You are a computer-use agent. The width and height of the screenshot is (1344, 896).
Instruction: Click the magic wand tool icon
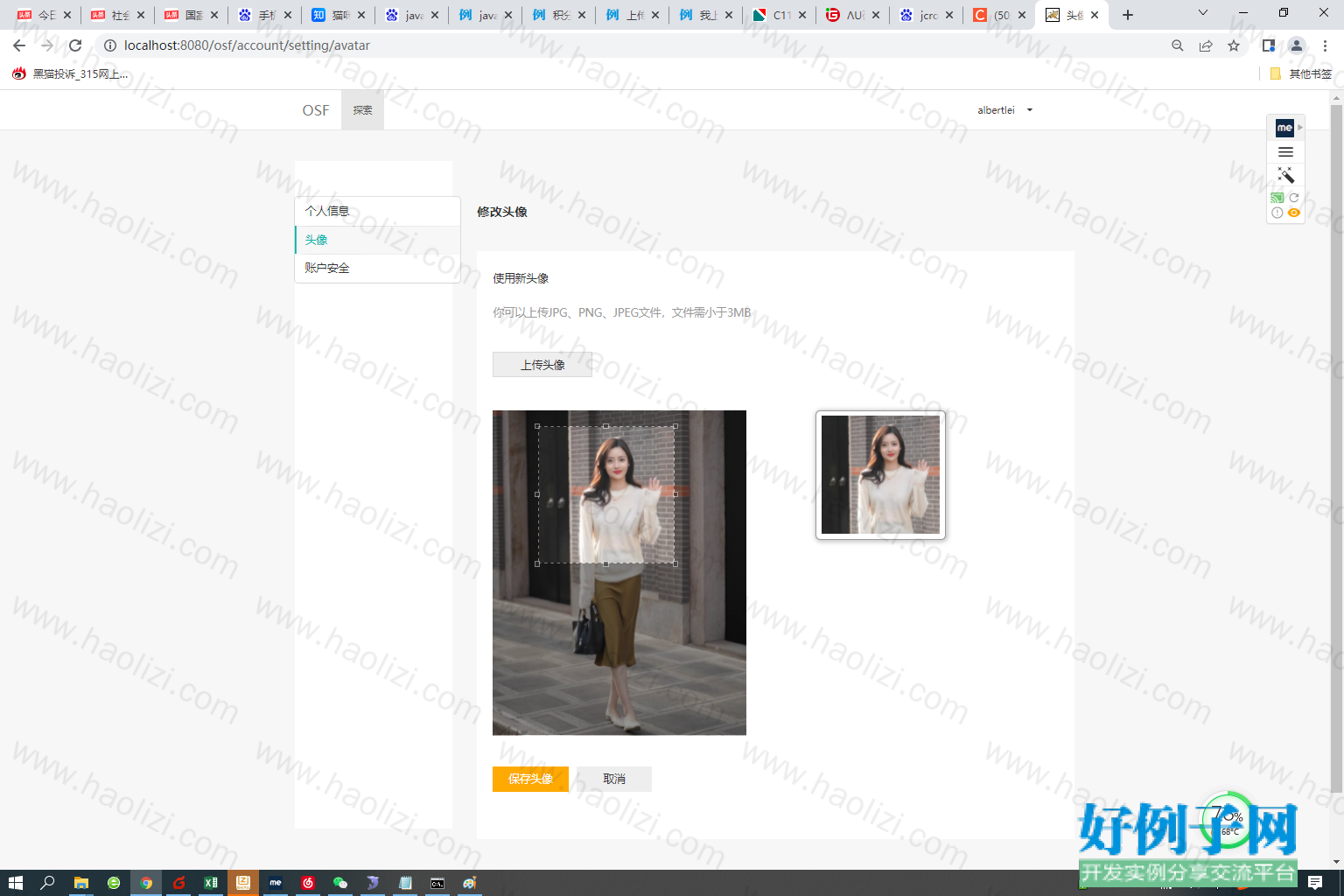click(1285, 175)
